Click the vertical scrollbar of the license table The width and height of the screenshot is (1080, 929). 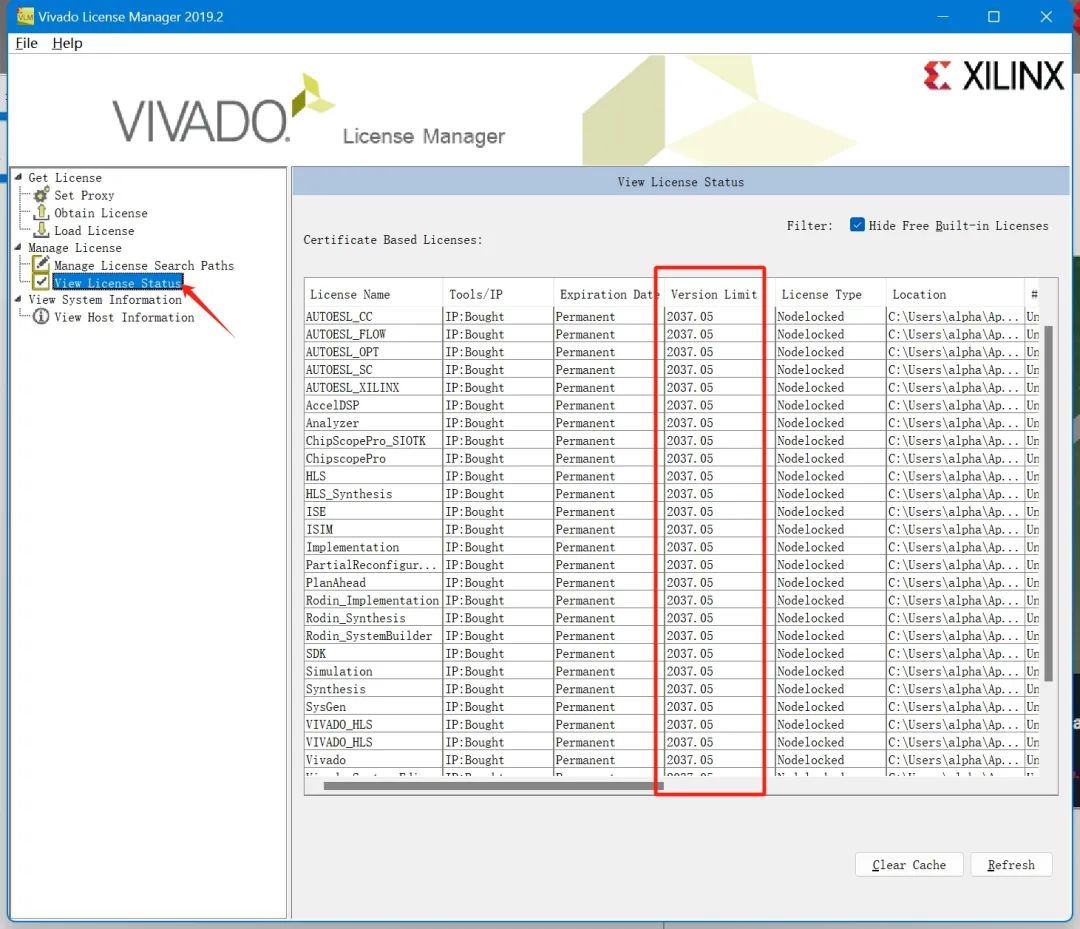click(1048, 503)
